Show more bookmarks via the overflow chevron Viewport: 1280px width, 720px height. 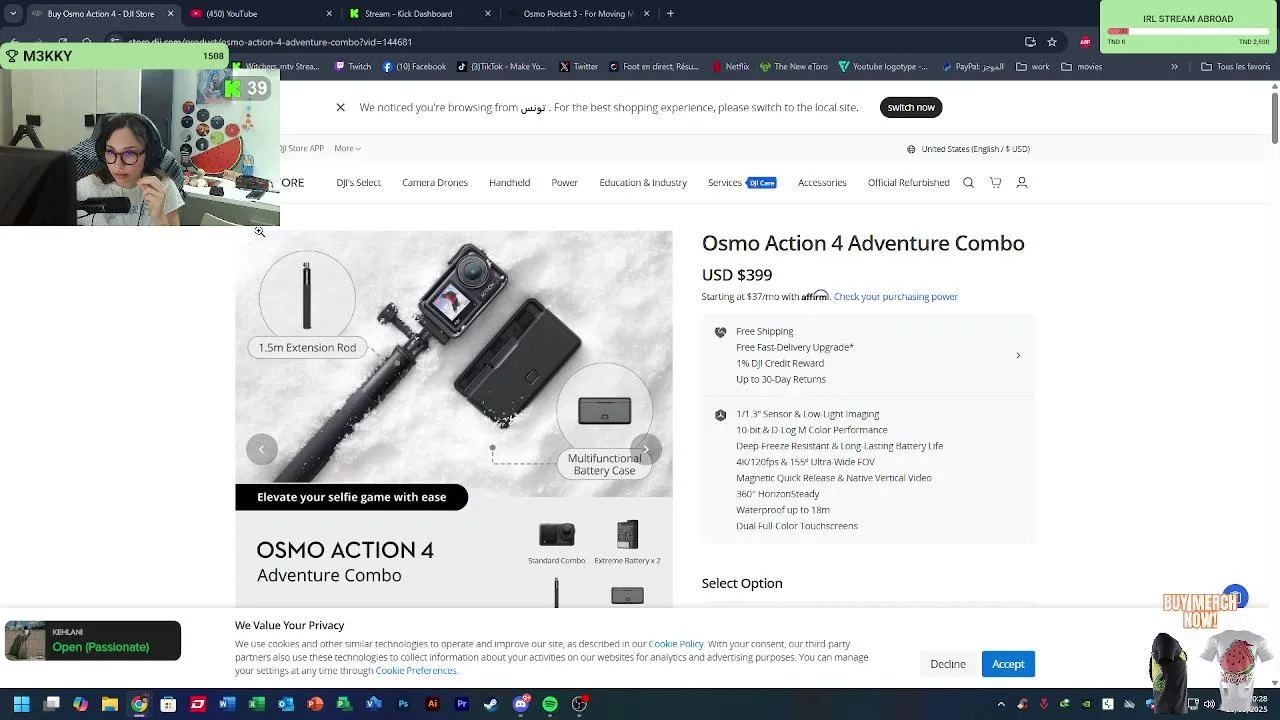1174,67
